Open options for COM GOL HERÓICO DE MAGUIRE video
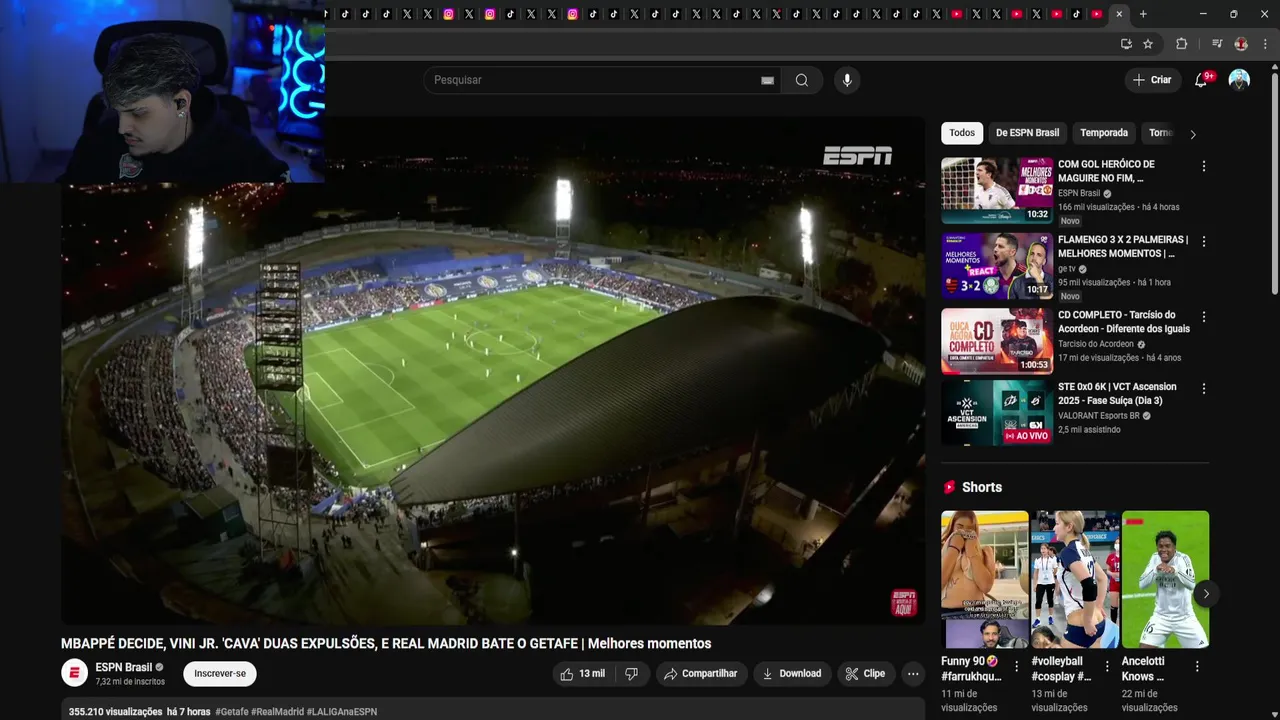This screenshot has width=1280, height=720. (x=1204, y=166)
